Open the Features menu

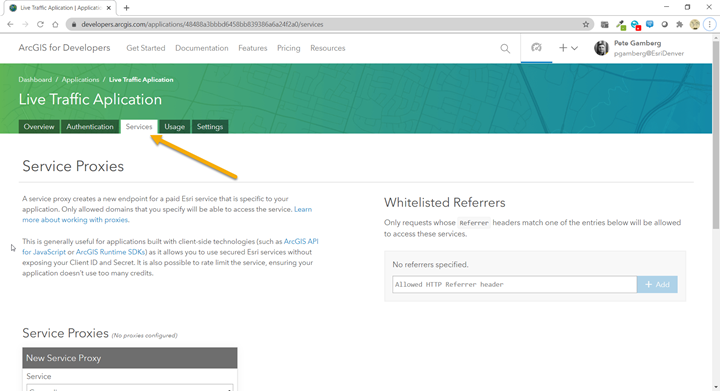pyautogui.click(x=253, y=48)
